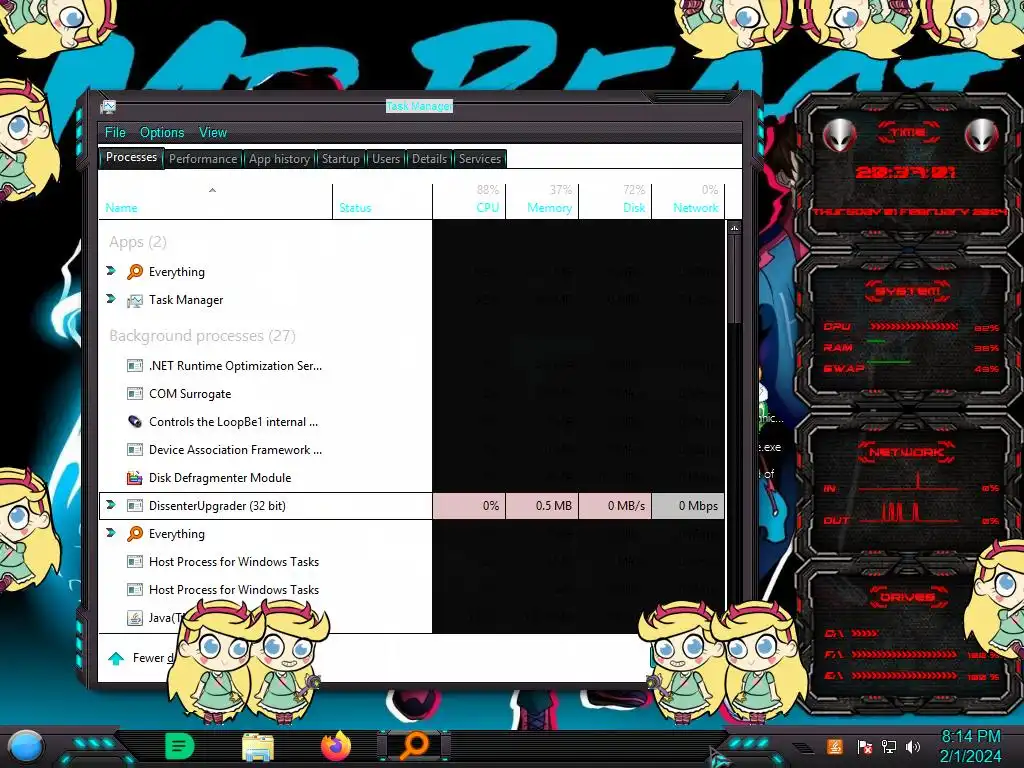The height and width of the screenshot is (768, 1024).
Task: Click the COM Surrogate process icon
Action: tap(135, 394)
